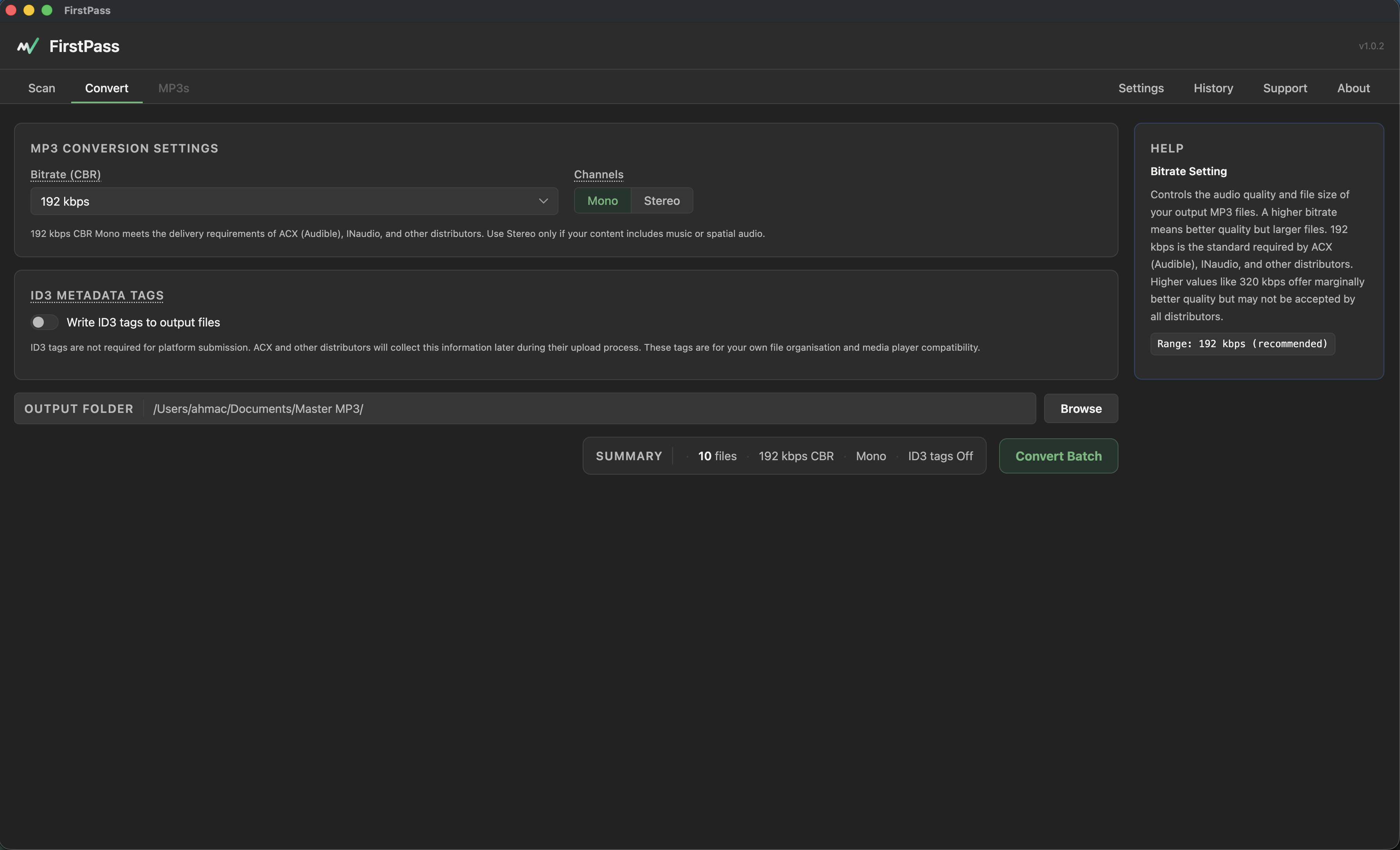Click the Mono summary entry
Screen dimensions: 1400x850
click(x=871, y=455)
